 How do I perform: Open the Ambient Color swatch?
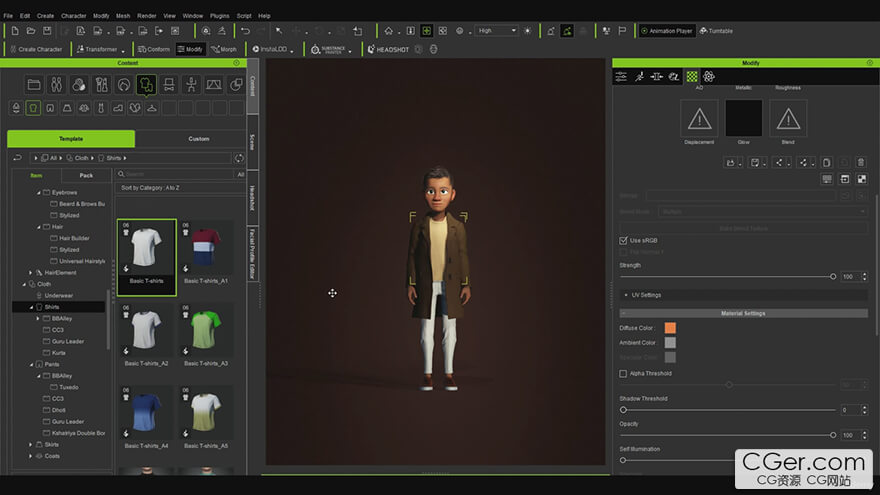(x=670, y=343)
